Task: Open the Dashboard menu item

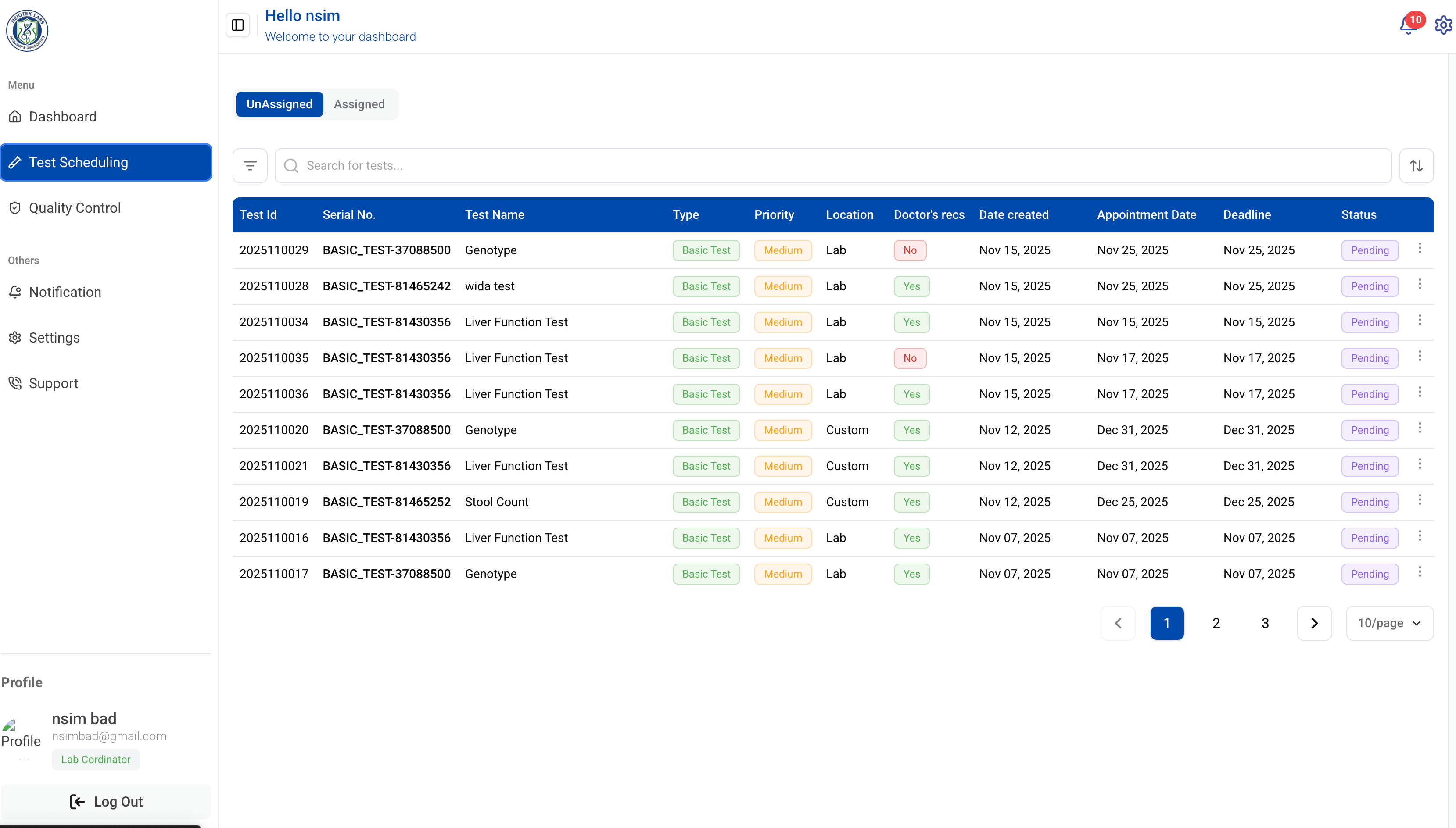Action: point(63,117)
